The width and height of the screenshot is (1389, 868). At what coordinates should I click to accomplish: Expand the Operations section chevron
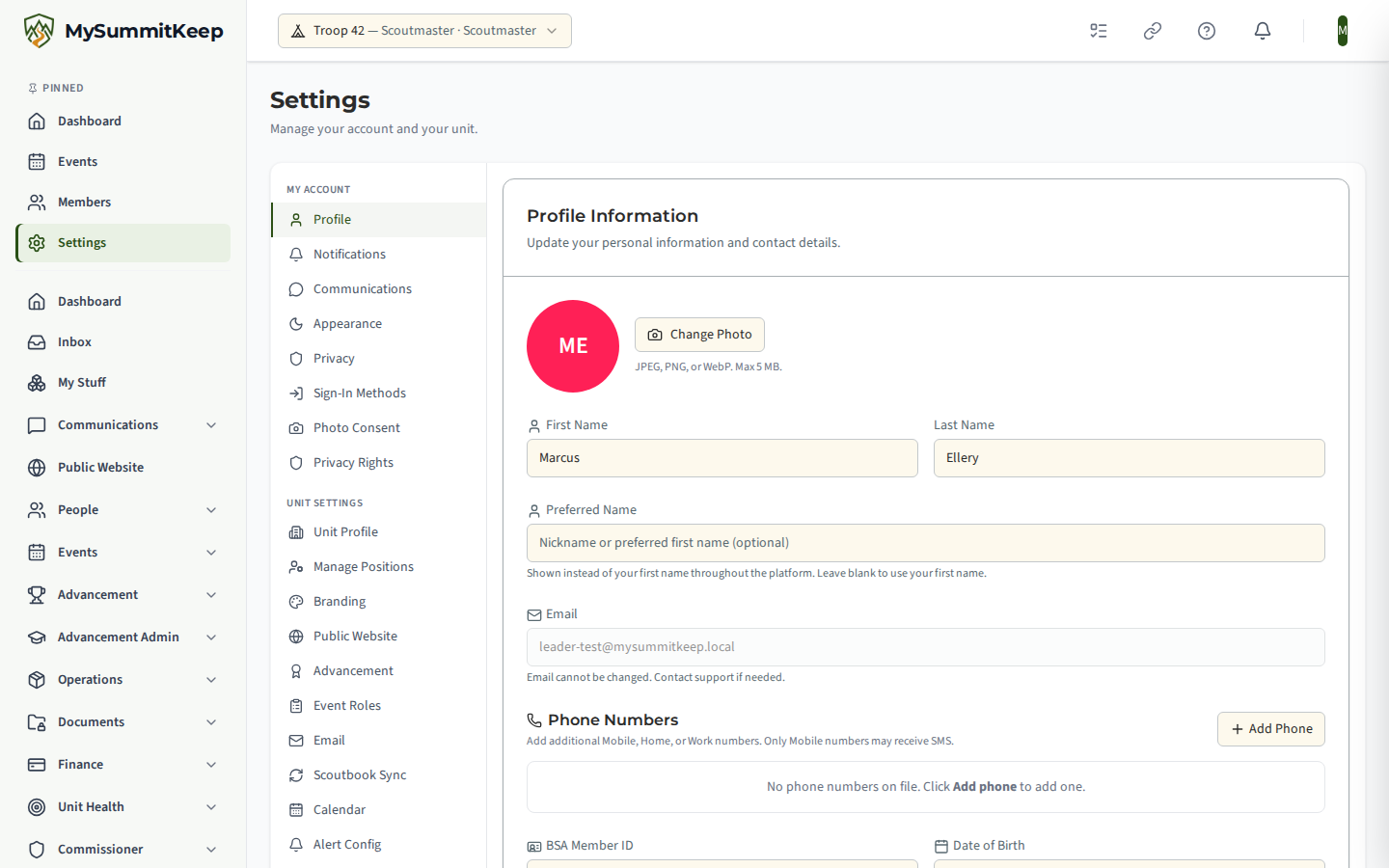point(211,680)
